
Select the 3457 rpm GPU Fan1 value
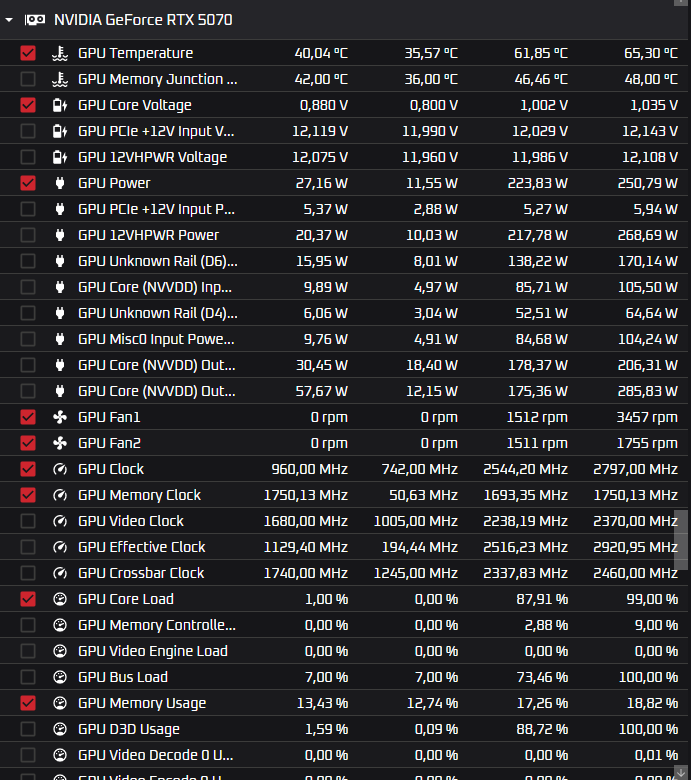pyautogui.click(x=647, y=417)
